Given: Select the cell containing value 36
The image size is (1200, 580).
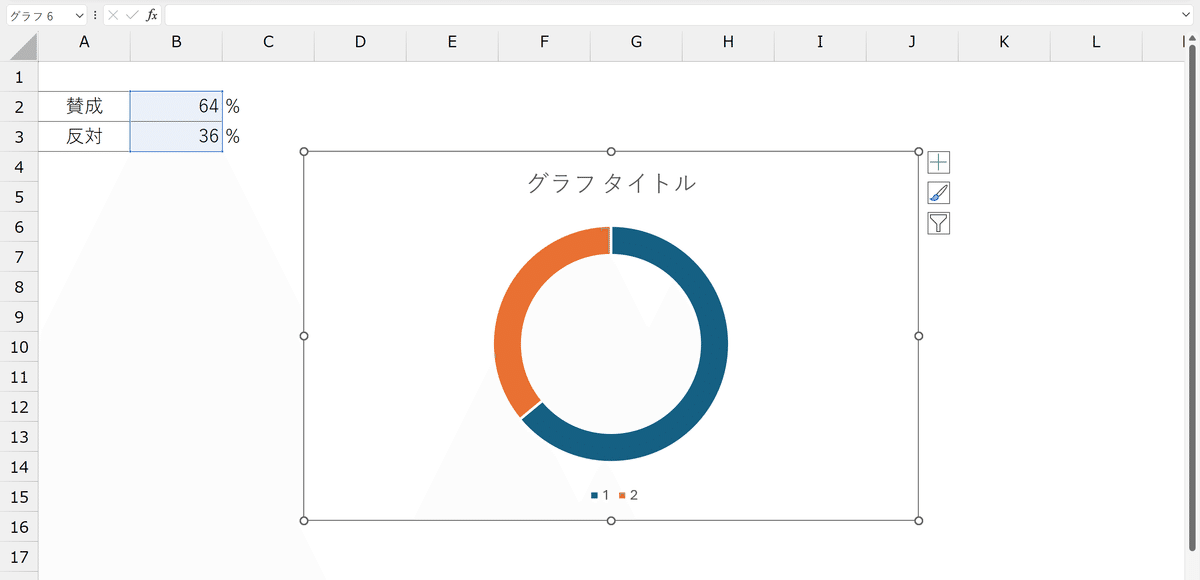Looking at the screenshot, I should coord(176,137).
